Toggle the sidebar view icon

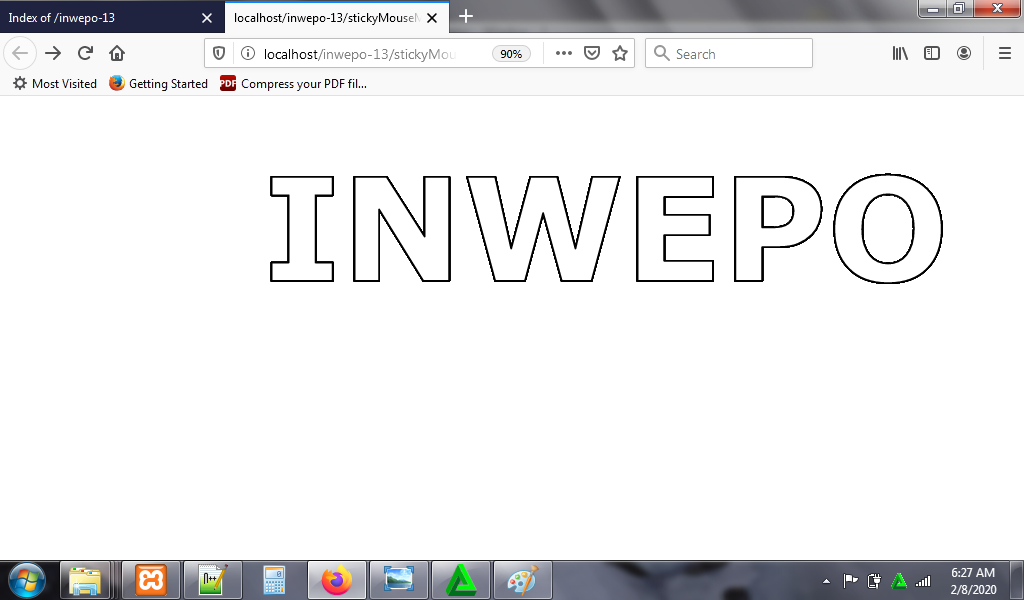pos(932,54)
